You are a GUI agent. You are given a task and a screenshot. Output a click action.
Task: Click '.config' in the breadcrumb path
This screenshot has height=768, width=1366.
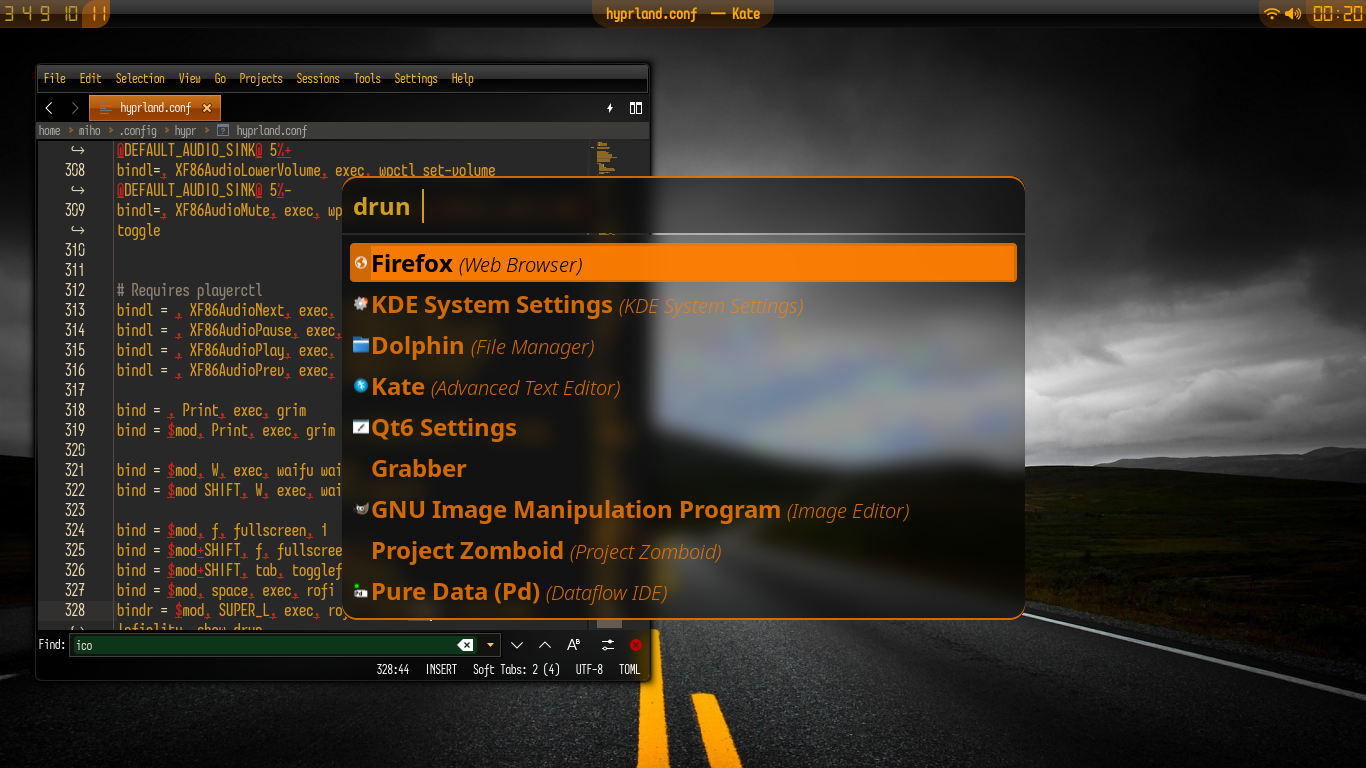(x=138, y=131)
